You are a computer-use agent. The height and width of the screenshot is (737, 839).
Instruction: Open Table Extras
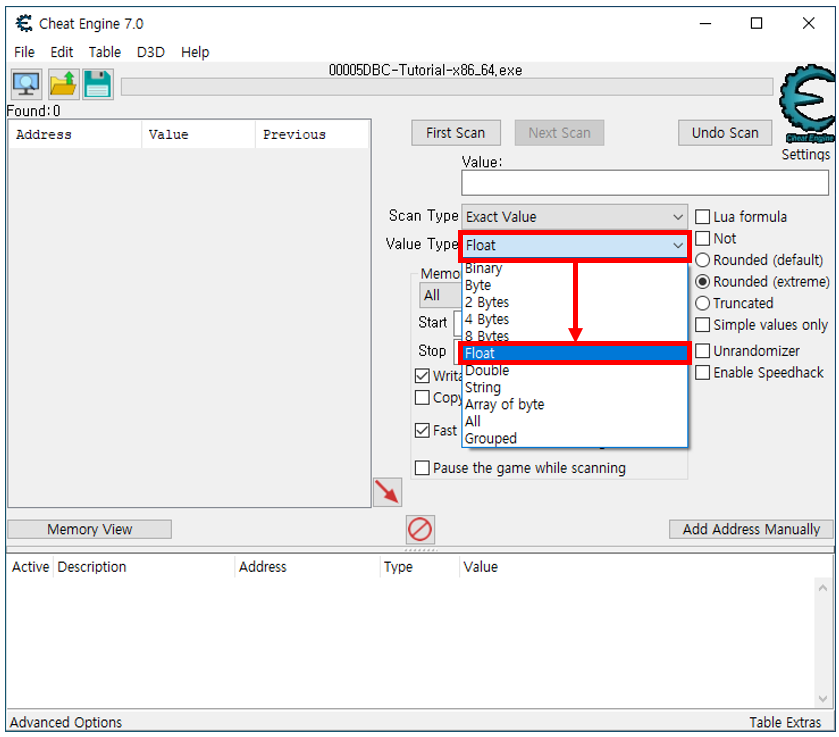(785, 723)
